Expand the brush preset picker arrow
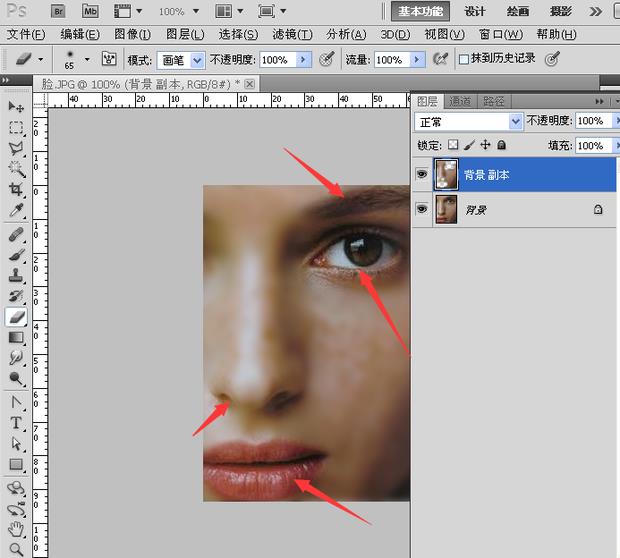The image size is (620, 558). pyautogui.click(x=87, y=60)
